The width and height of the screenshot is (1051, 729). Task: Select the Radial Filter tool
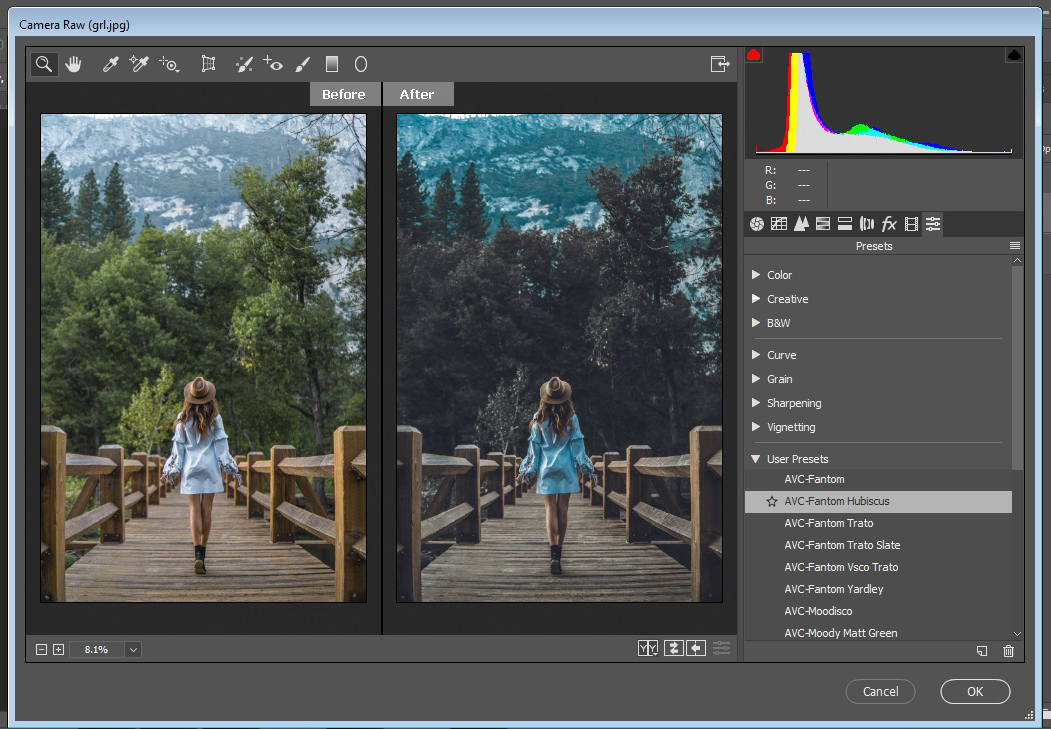361,64
